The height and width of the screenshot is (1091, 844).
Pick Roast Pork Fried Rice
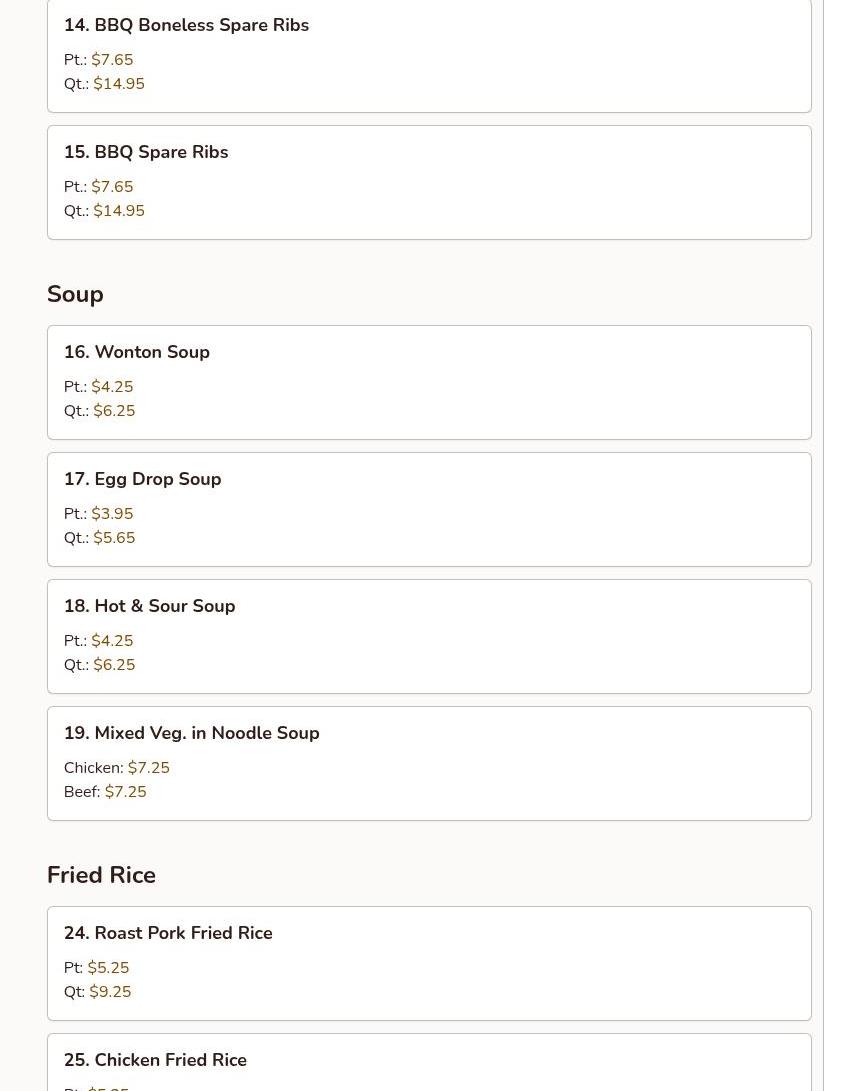click(168, 933)
